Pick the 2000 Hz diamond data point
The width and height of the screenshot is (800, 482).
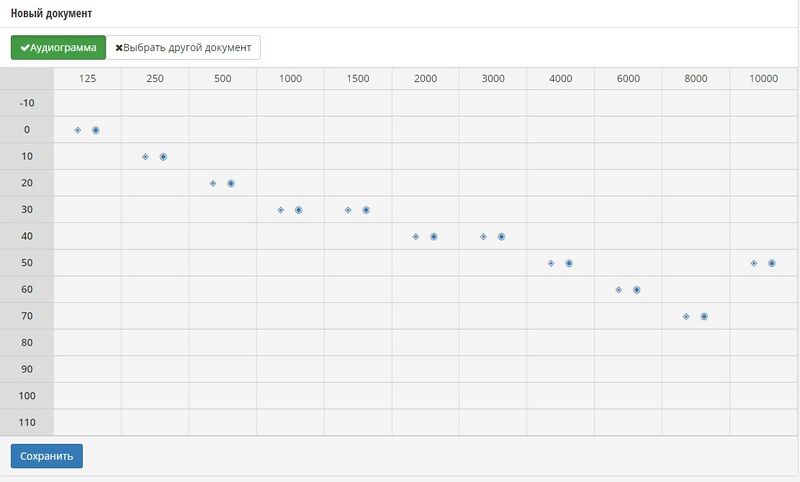[416, 236]
